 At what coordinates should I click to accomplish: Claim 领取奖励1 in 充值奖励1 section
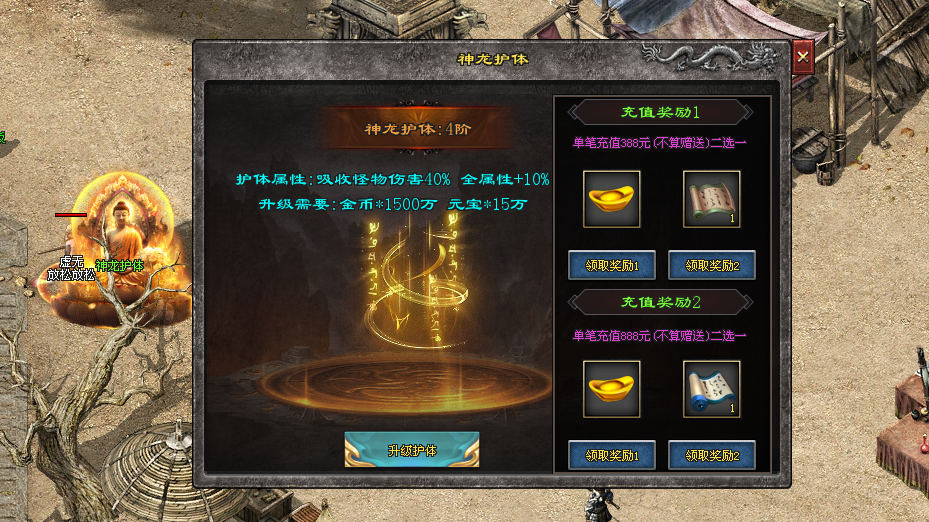(x=611, y=265)
